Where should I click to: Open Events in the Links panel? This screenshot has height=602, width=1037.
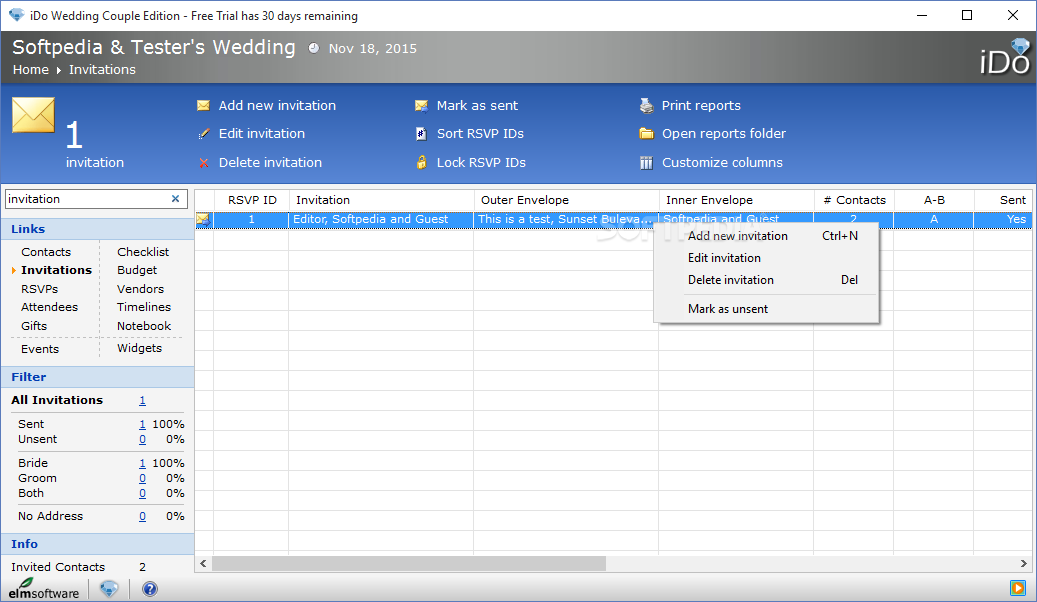point(40,349)
